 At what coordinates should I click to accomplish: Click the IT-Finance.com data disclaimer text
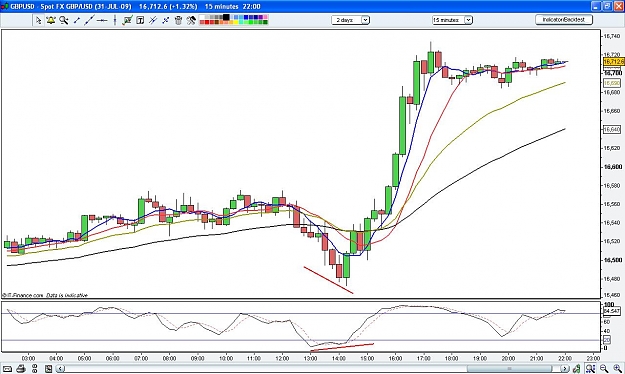click(x=45, y=295)
